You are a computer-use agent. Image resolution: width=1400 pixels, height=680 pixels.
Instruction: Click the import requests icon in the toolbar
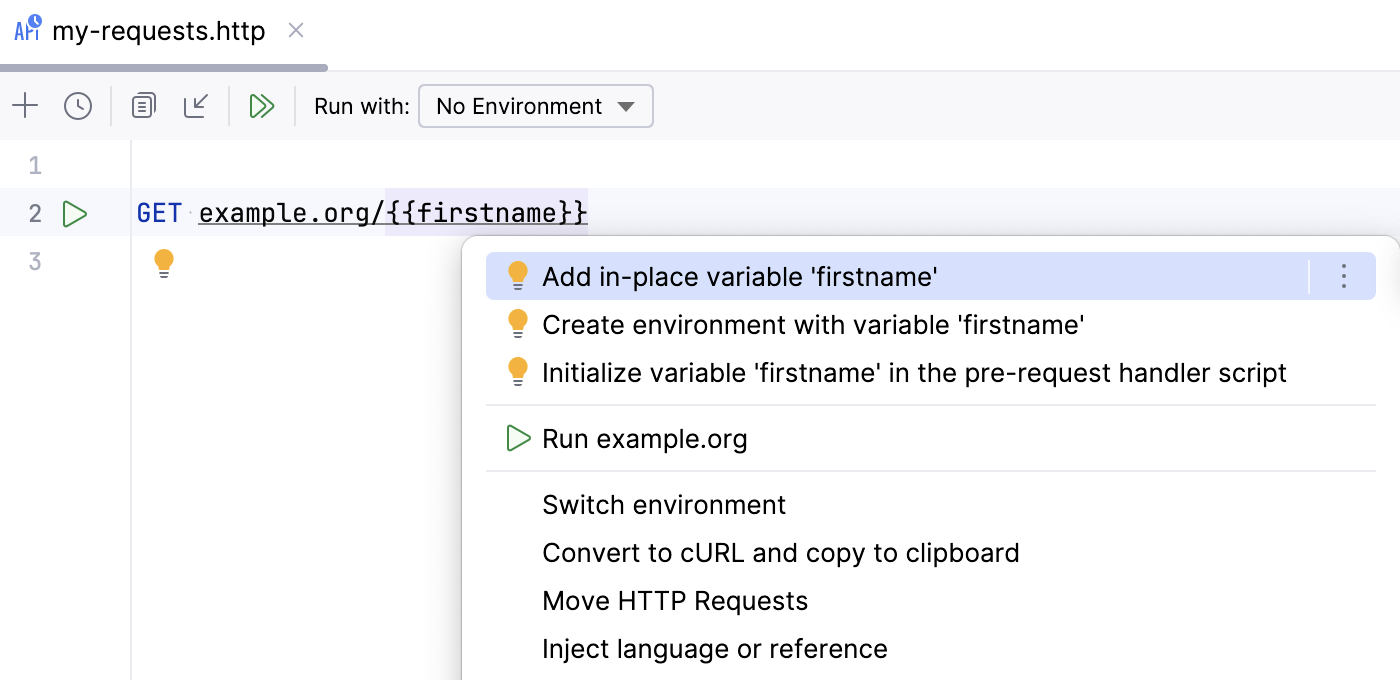pos(196,105)
